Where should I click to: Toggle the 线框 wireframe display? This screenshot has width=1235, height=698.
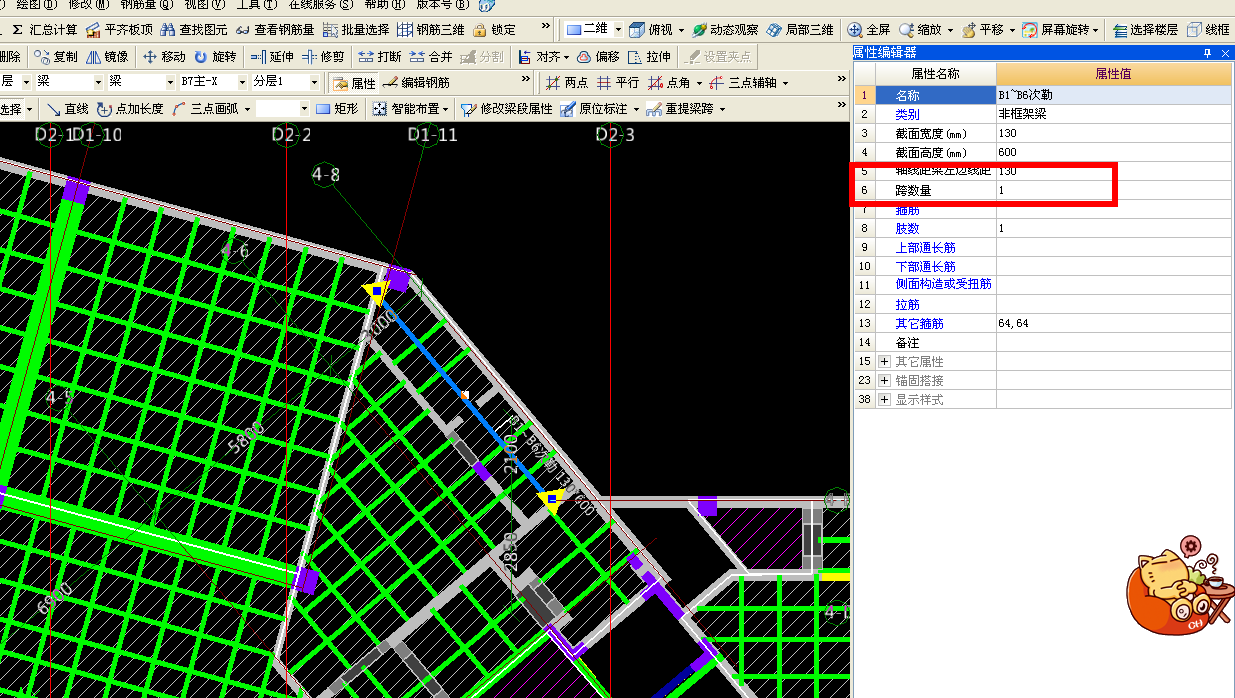(1208, 30)
